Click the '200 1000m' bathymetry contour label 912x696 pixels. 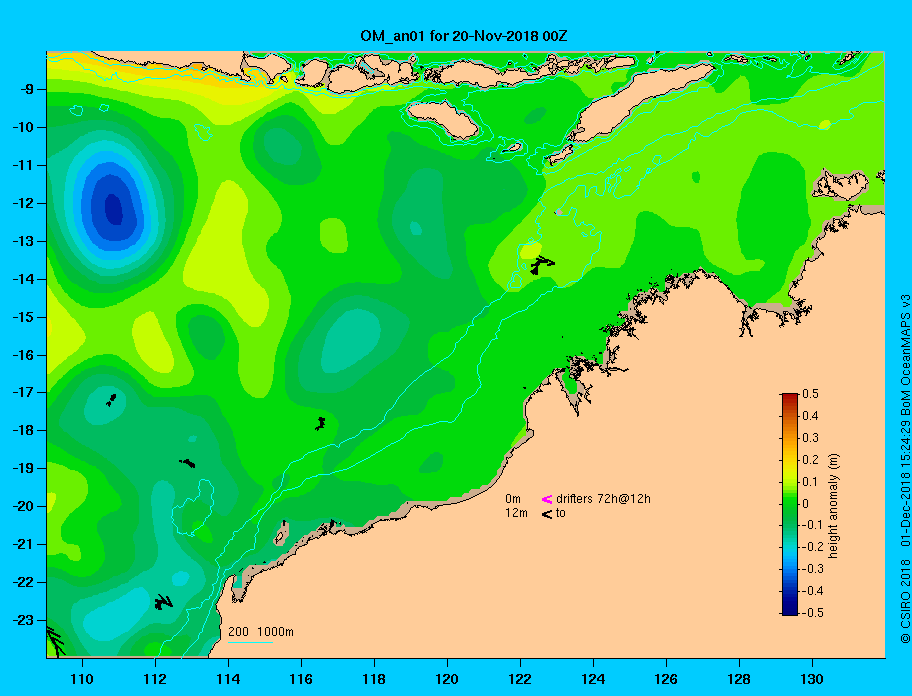pyautogui.click(x=261, y=632)
